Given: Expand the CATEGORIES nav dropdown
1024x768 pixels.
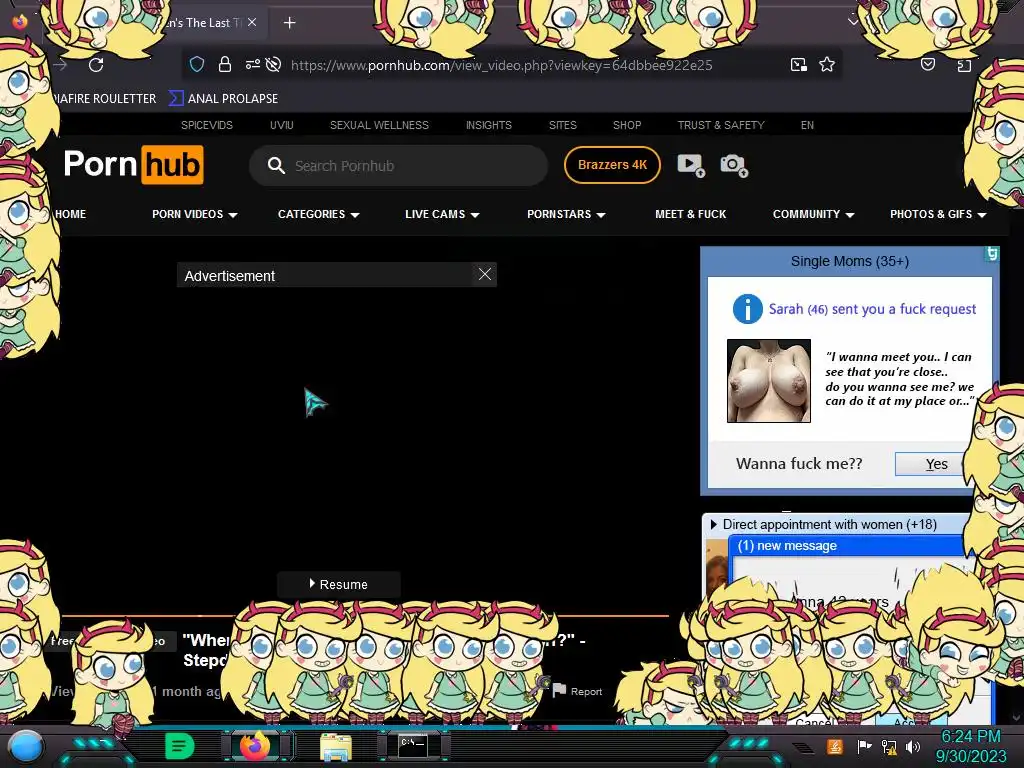Looking at the screenshot, I should click(x=319, y=214).
